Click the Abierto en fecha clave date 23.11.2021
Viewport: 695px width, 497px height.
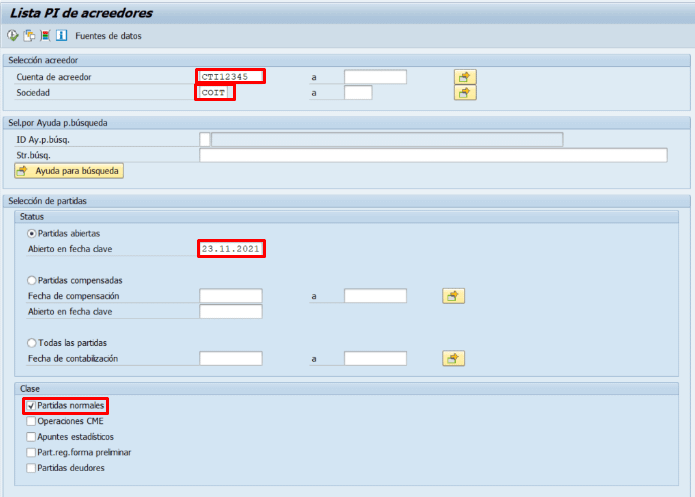(231, 249)
